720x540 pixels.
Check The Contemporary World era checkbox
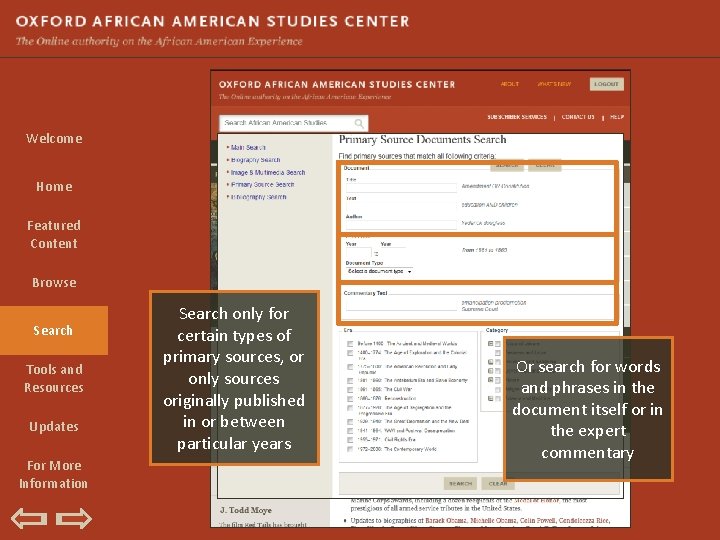pyautogui.click(x=350, y=449)
